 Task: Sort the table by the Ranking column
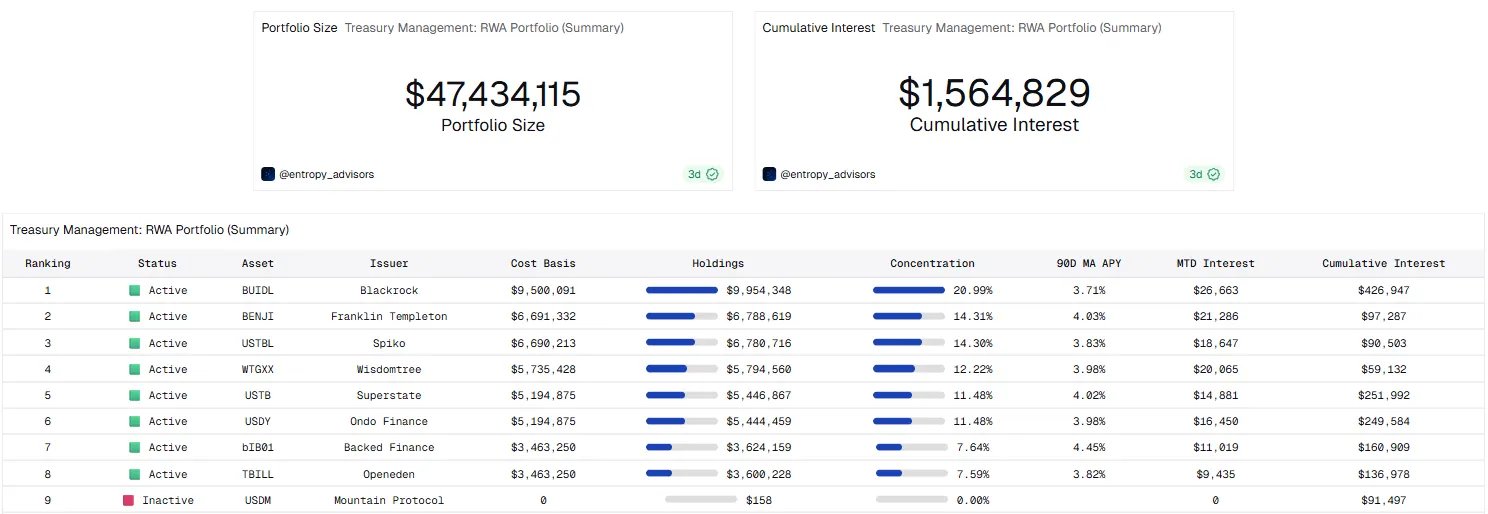click(48, 263)
